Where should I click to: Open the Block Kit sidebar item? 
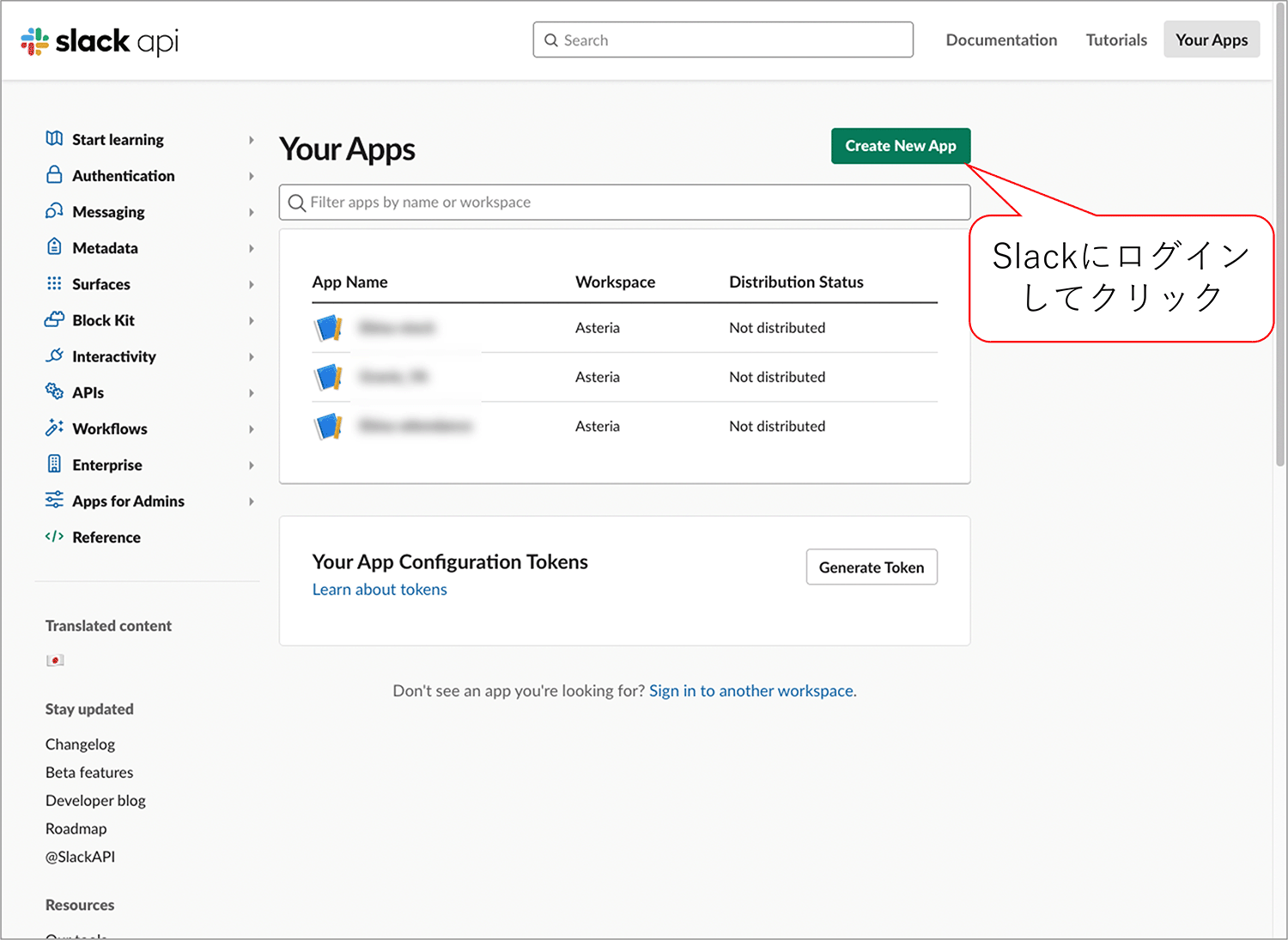pos(103,320)
